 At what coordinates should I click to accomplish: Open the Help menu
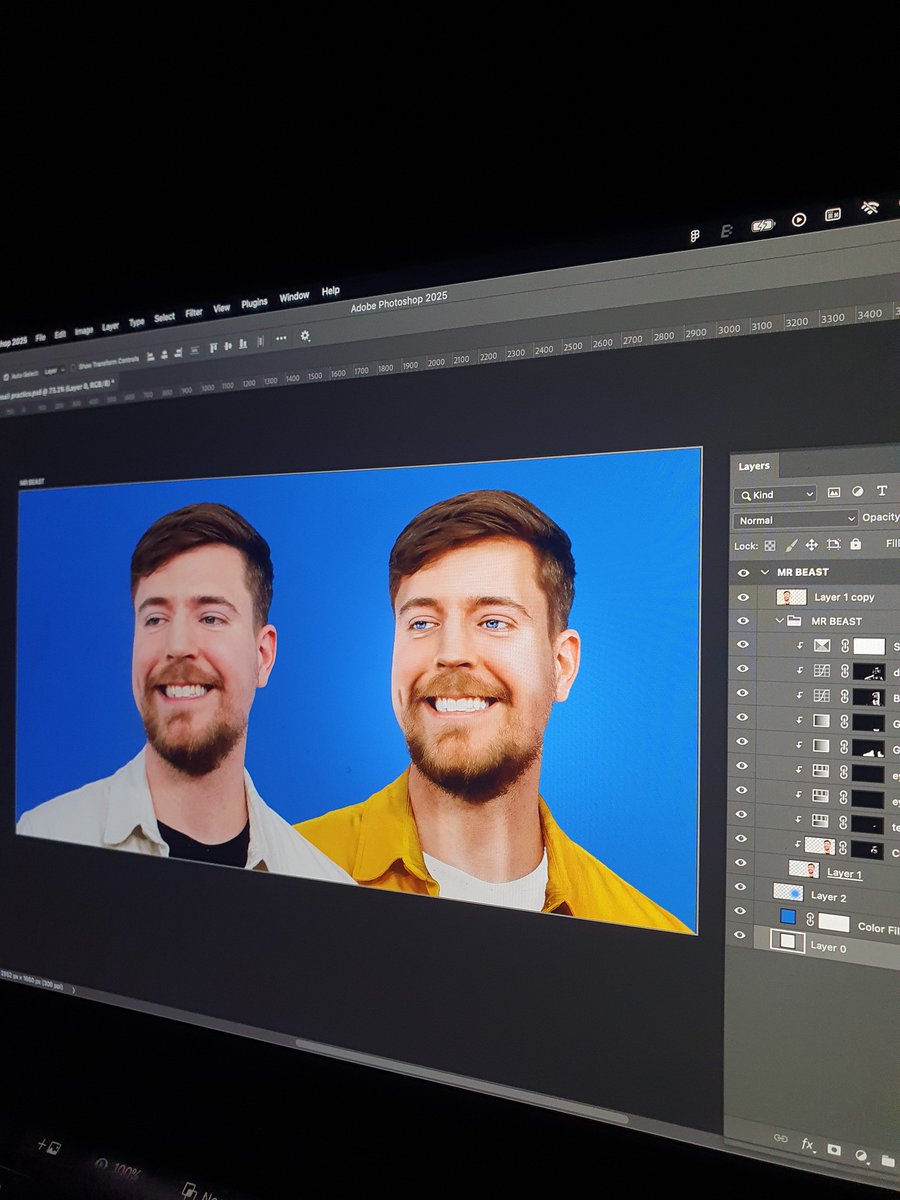coord(330,291)
